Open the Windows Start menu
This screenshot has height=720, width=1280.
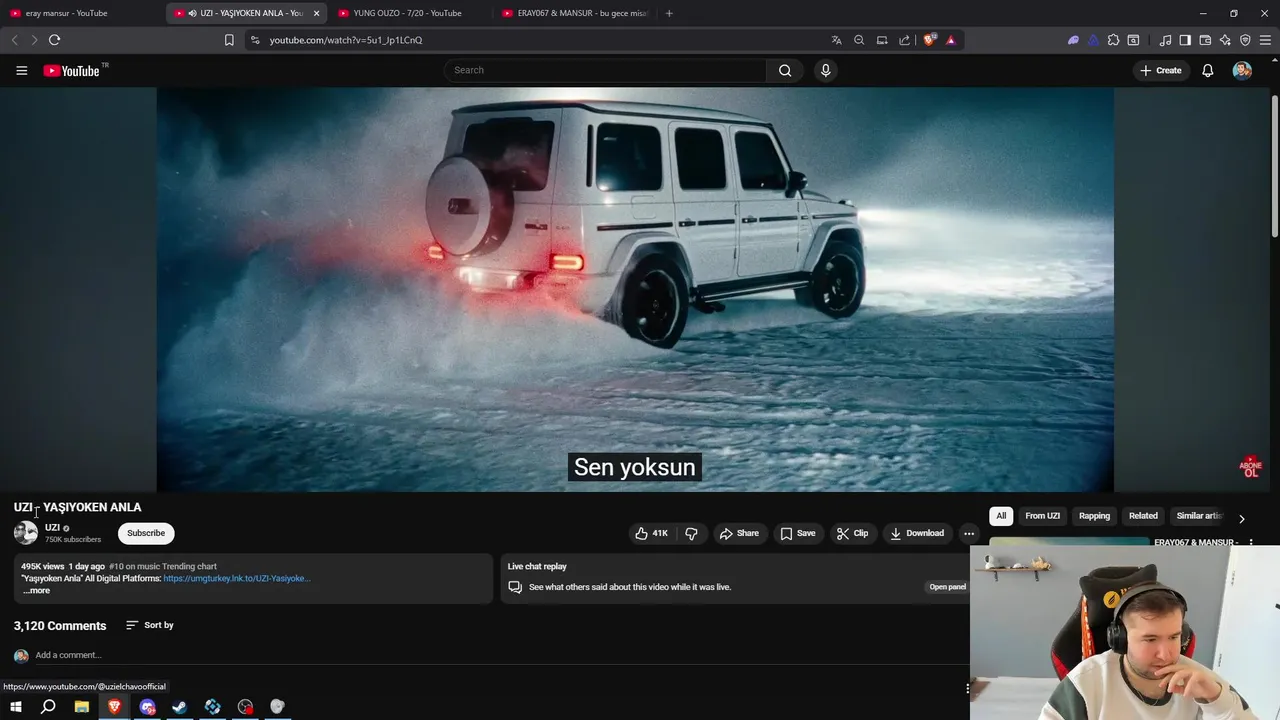tap(15, 707)
